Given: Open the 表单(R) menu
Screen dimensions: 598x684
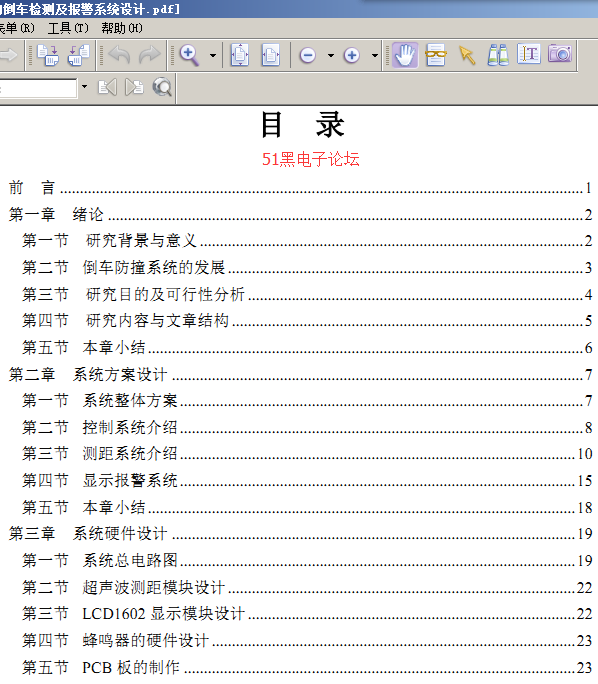Looking at the screenshot, I should (x=17, y=28).
